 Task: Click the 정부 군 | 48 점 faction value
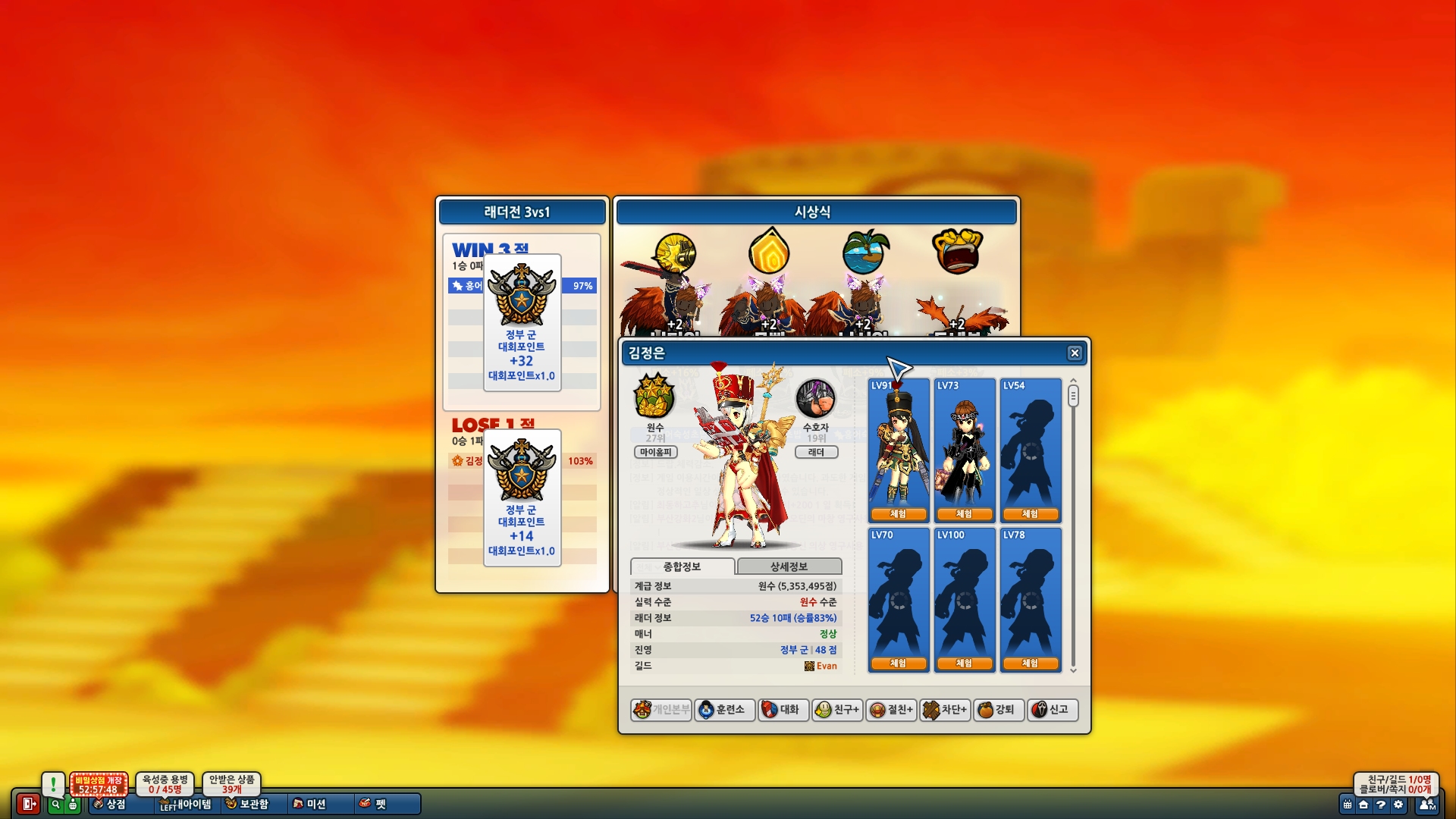coord(808,650)
